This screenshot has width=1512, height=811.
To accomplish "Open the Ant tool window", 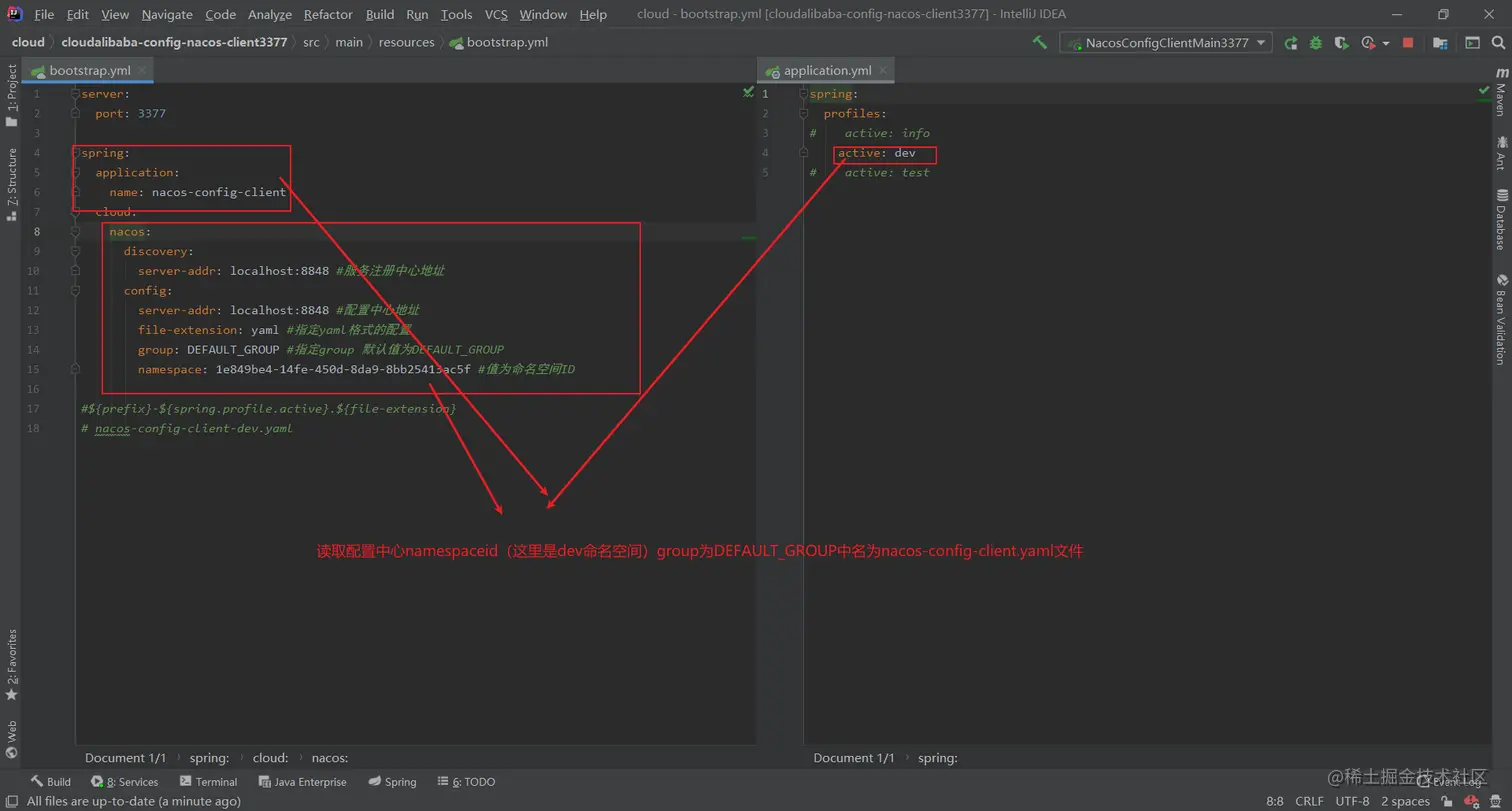I will point(1501,153).
